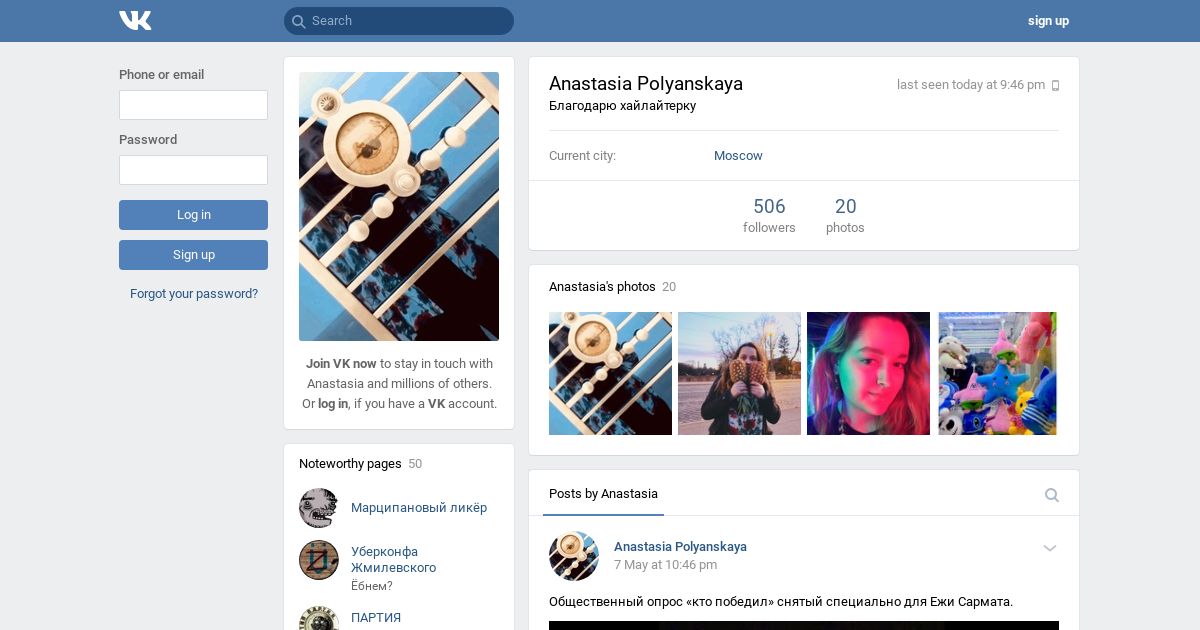
Task: Open Forgot your password link
Action: (194, 294)
